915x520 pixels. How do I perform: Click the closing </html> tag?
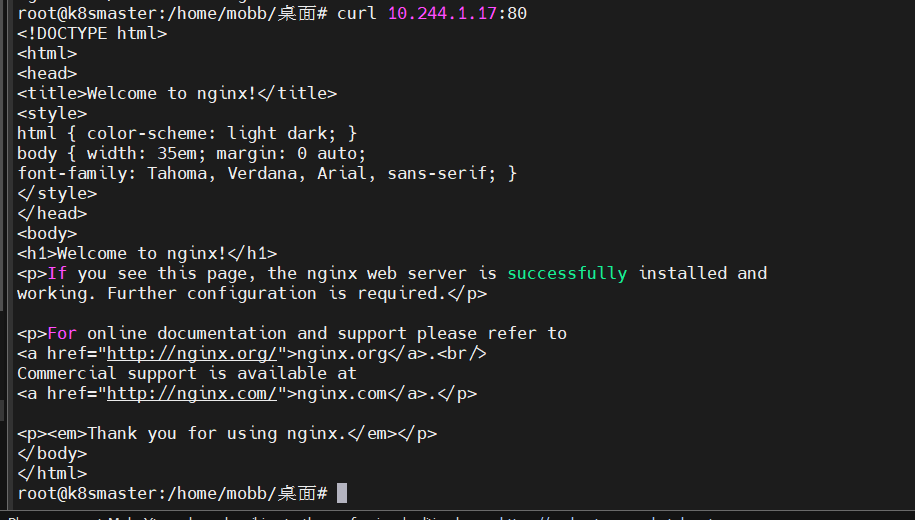tap(52, 473)
